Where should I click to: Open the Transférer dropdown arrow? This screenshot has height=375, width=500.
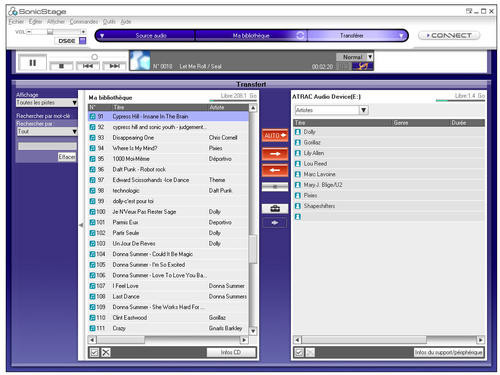click(x=401, y=35)
